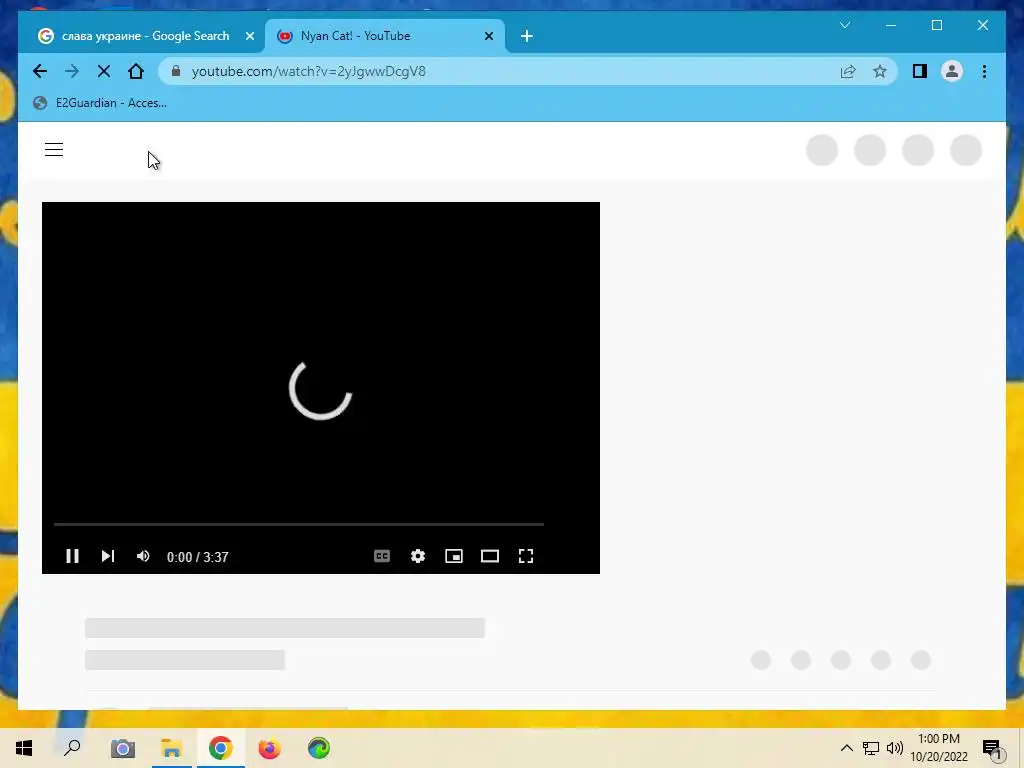Open the Chrome profile menu
The height and width of the screenshot is (768, 1024).
pyautogui.click(x=952, y=71)
